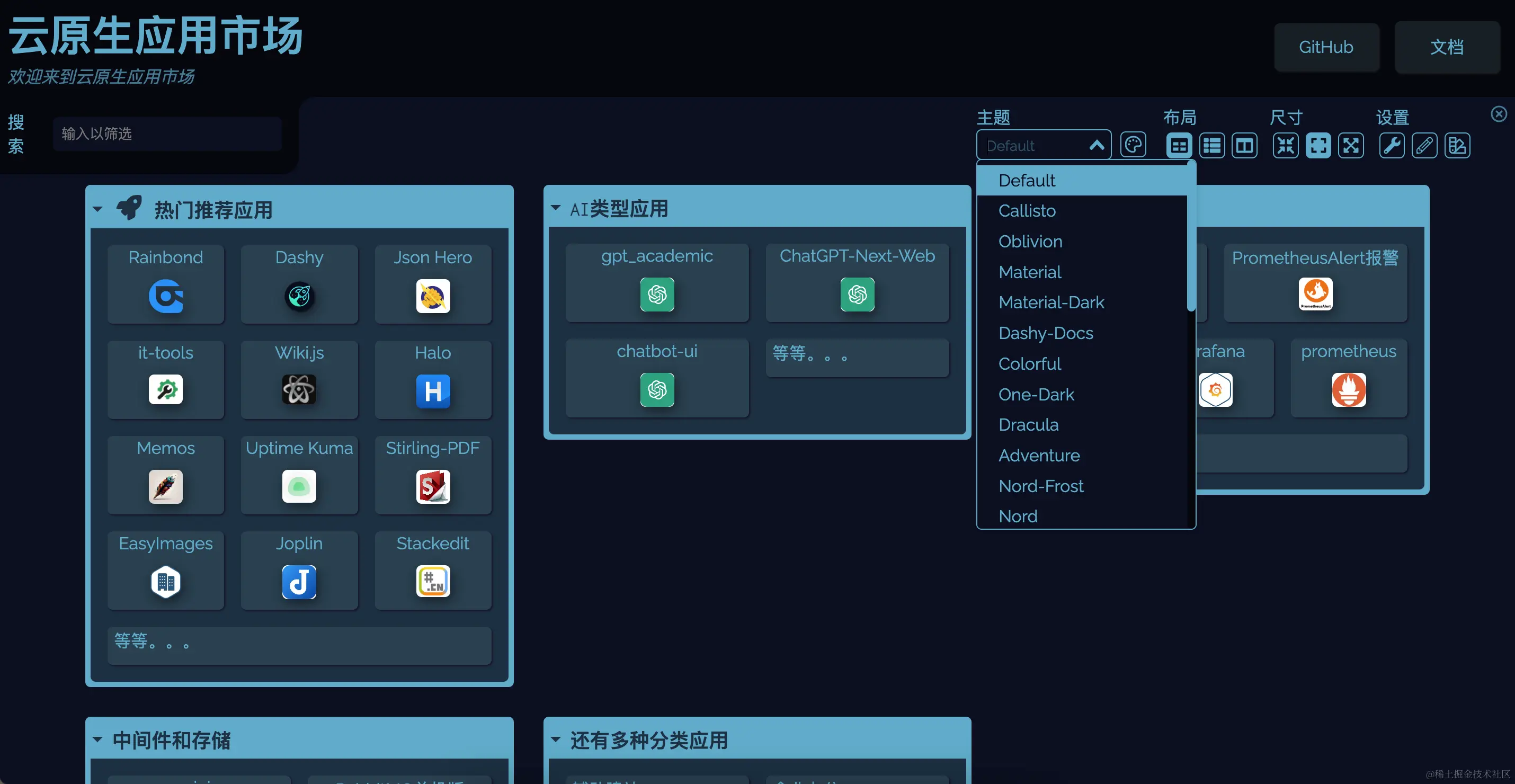Pick the Dashy-Docs theme

coord(1082,333)
